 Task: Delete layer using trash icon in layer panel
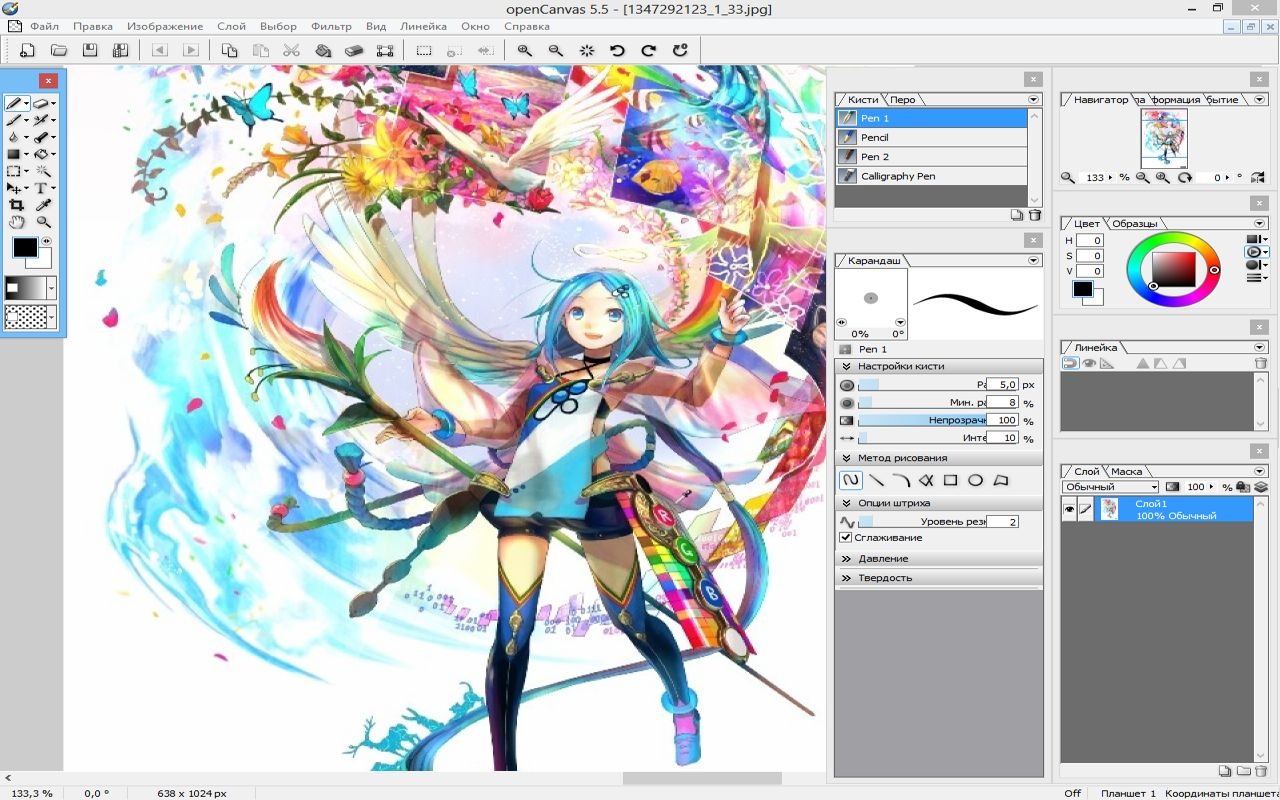coord(1259,771)
